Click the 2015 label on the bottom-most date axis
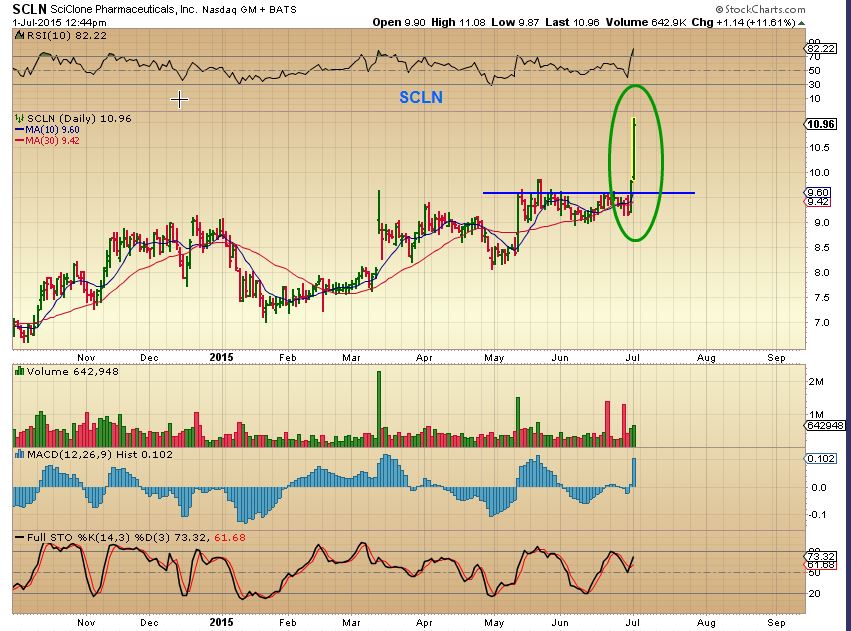Image resolution: width=851 pixels, height=631 pixels. click(x=221, y=622)
